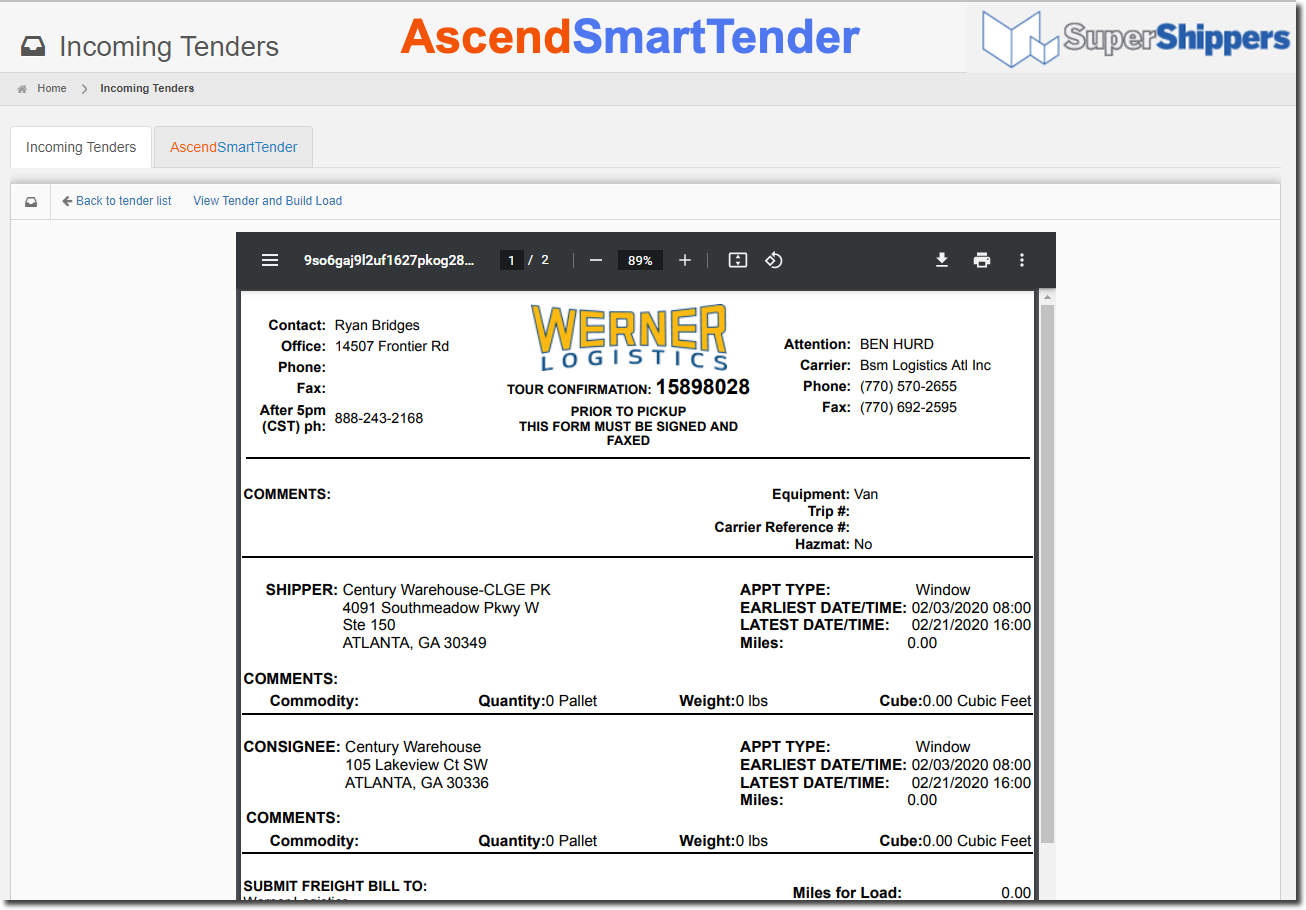Click the Incoming Tenders header tray icon

click(33, 47)
